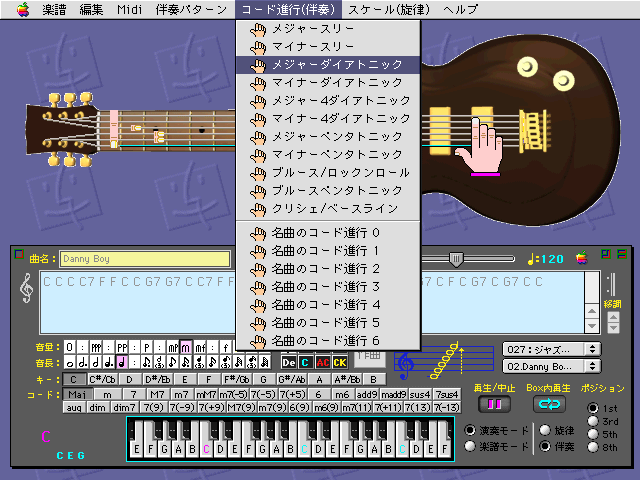This screenshot has width=640, height=480.
Task: Open the 02.Danny Bo... song popup
Action: click(551, 366)
